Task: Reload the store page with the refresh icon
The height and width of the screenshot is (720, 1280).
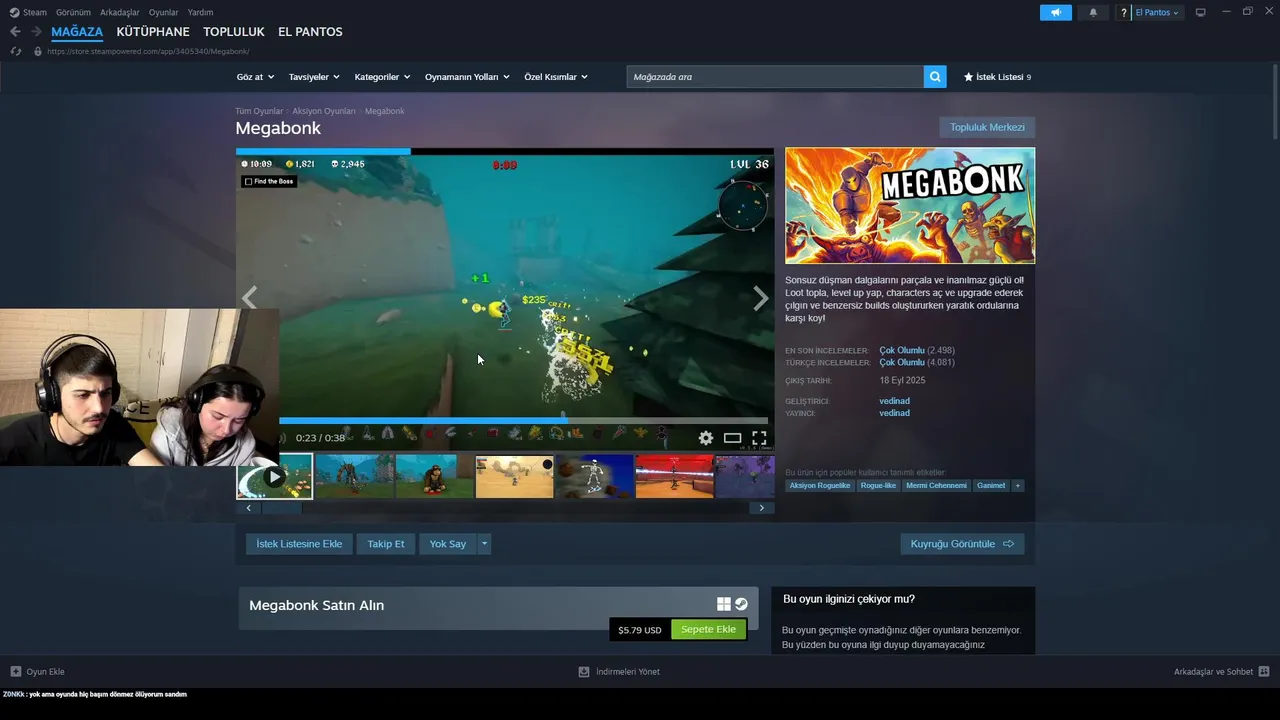Action: point(15,51)
